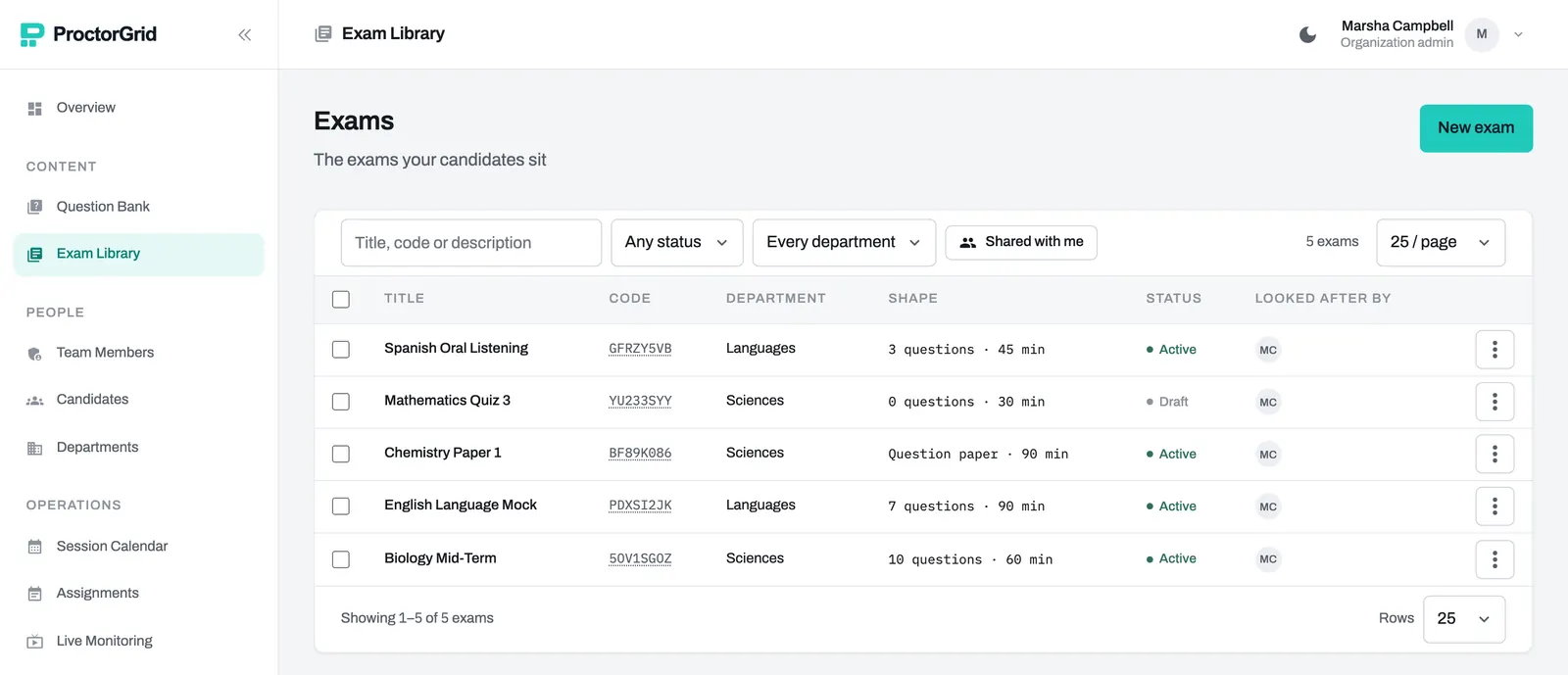Check the box for Mathematics Quiz 3
Viewport: 1568px width, 675px height.
[341, 402]
